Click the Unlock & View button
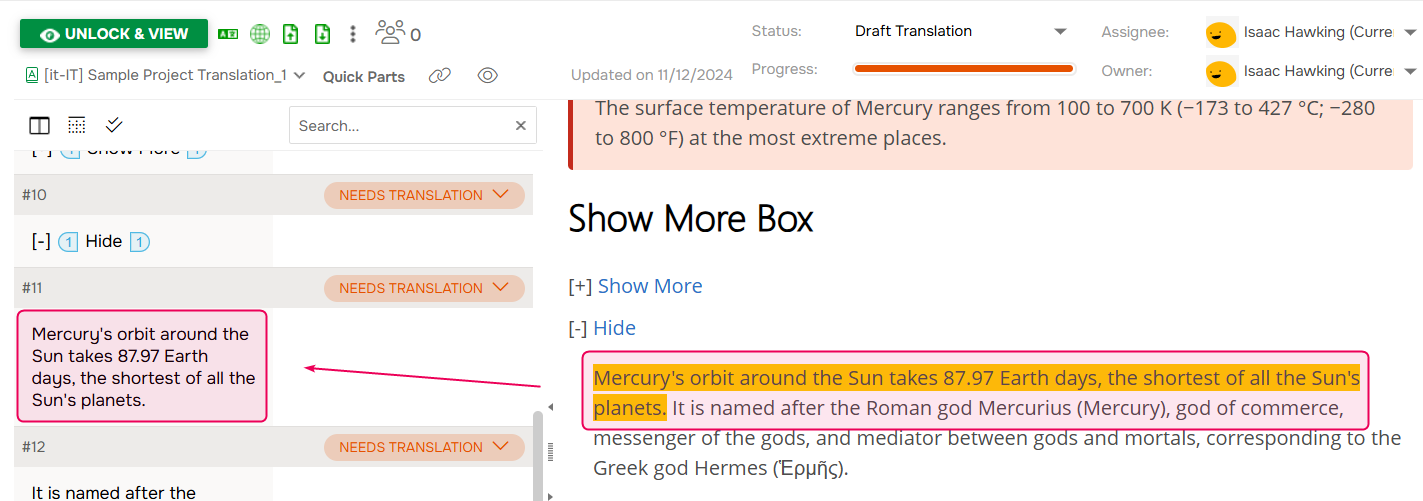The height and width of the screenshot is (501, 1423). (x=114, y=34)
